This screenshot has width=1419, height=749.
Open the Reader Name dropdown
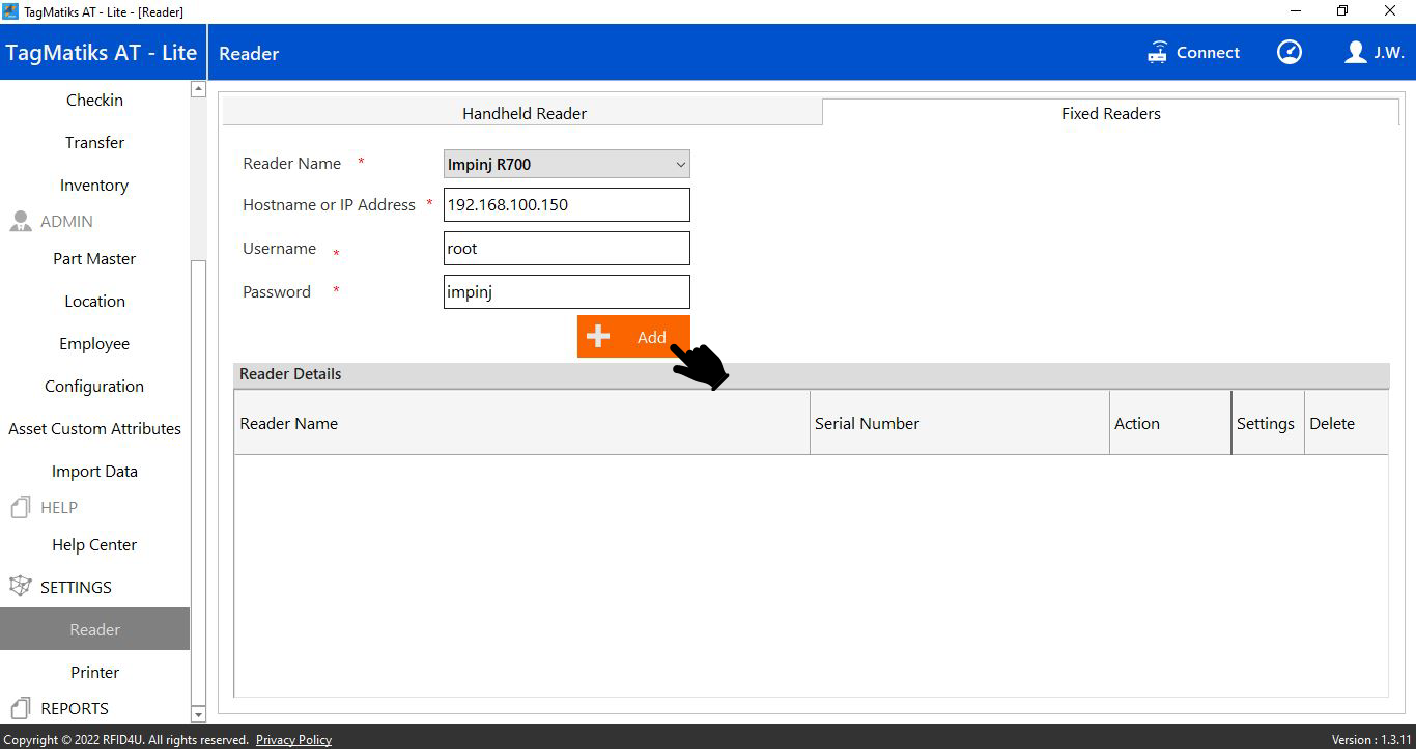pos(566,164)
